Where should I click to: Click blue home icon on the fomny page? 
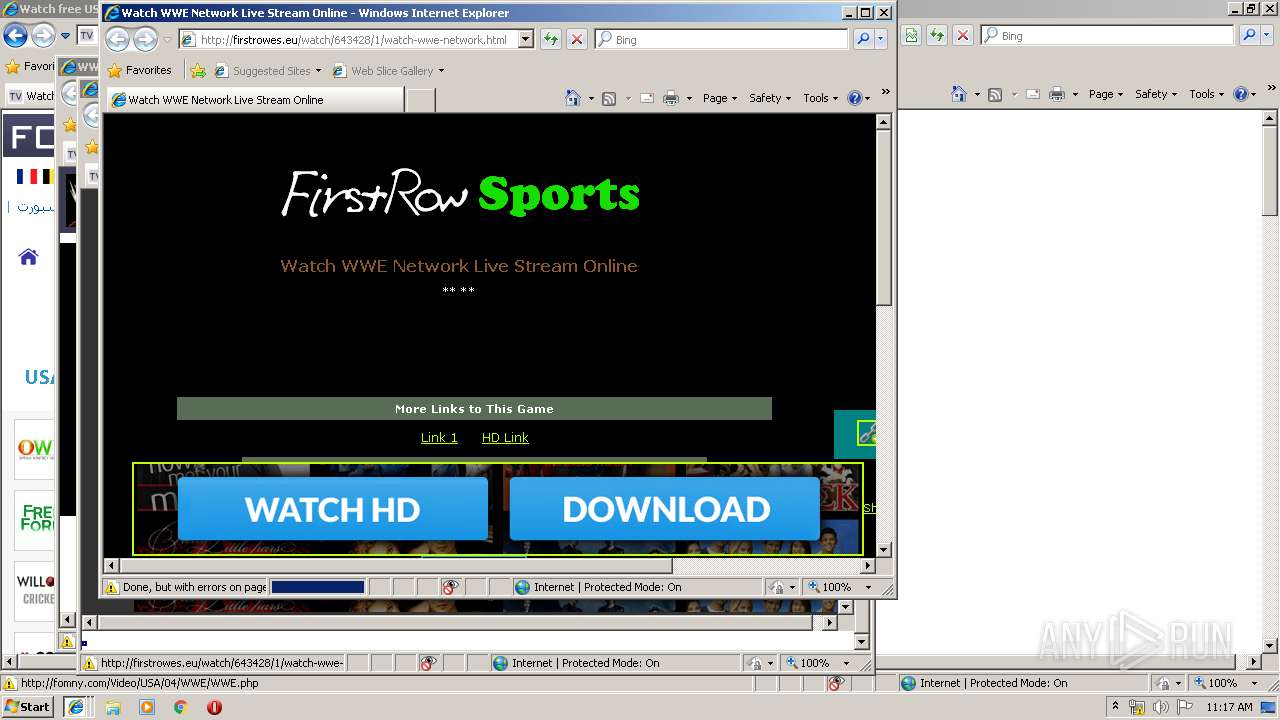[28, 257]
